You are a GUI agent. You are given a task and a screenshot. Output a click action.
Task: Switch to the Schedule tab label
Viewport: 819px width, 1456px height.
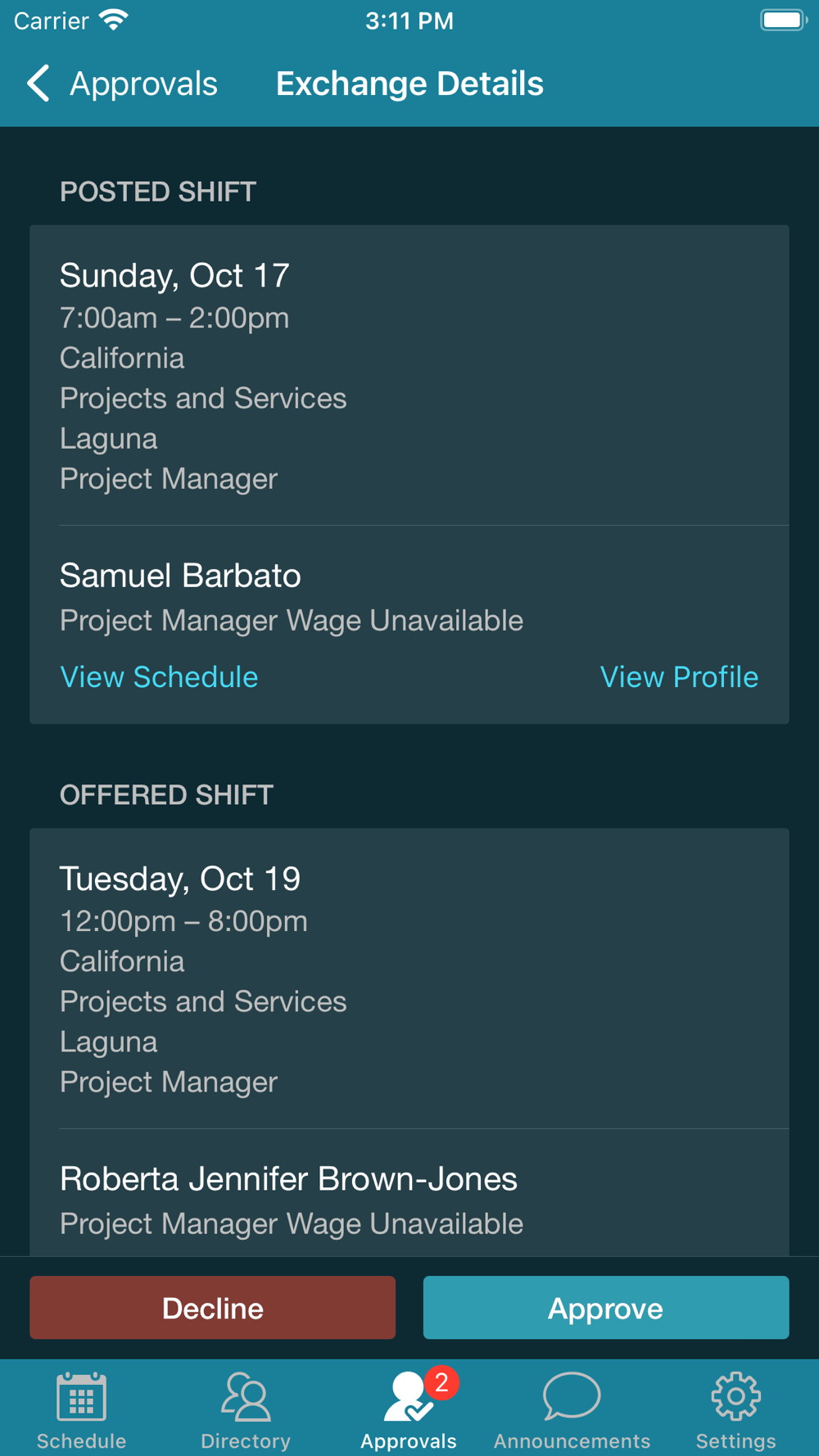coord(81,1440)
